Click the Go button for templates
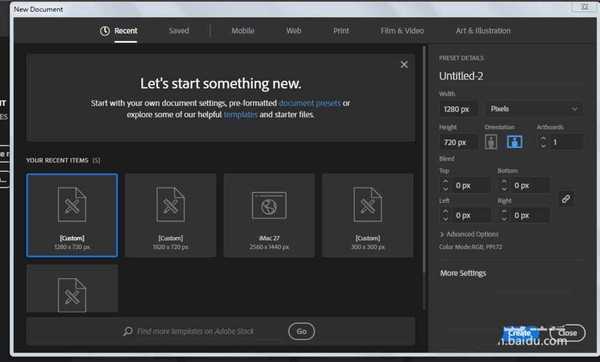The image size is (600, 362). (x=302, y=331)
